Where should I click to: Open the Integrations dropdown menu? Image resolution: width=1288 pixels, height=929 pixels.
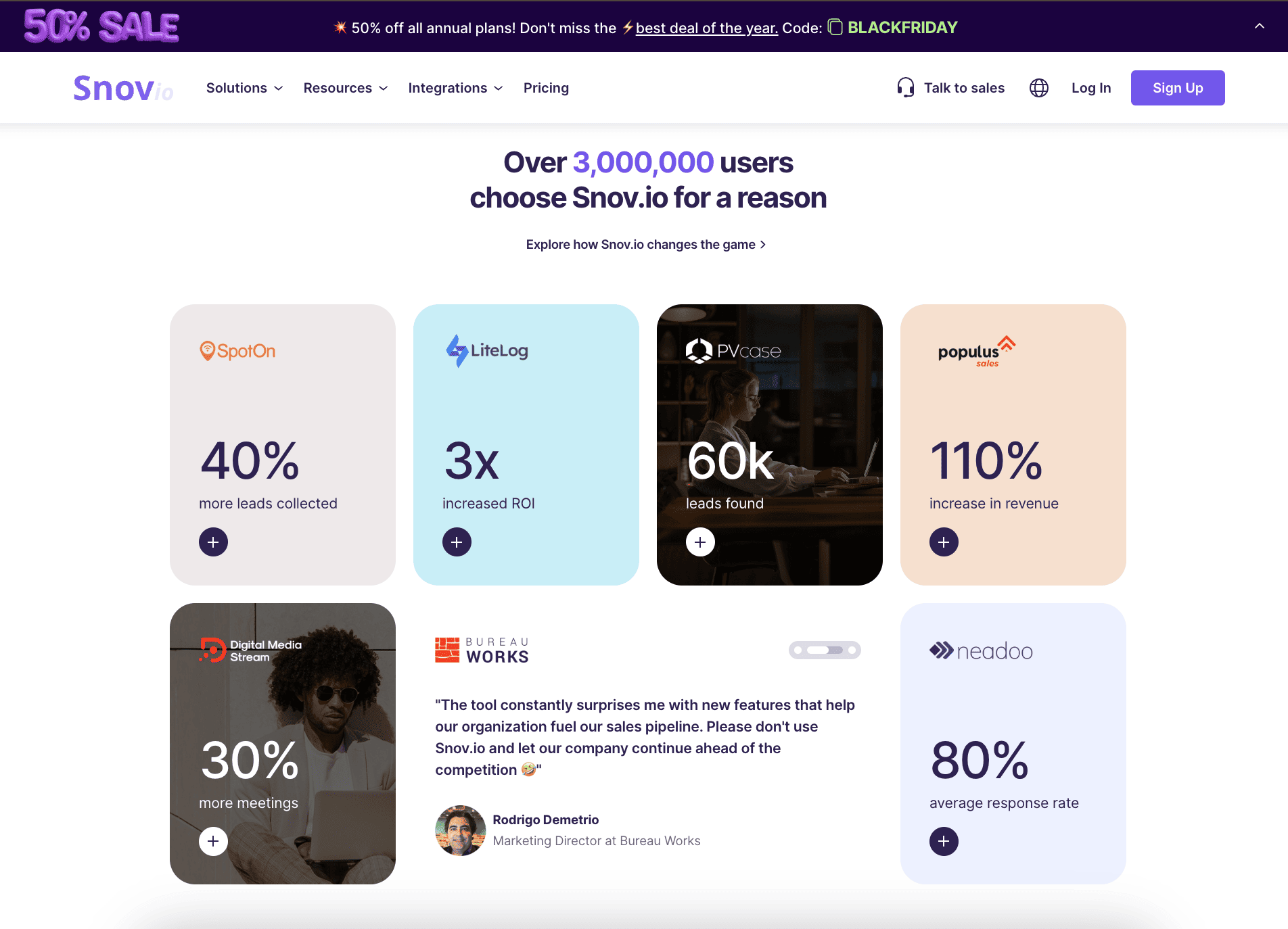coord(455,87)
